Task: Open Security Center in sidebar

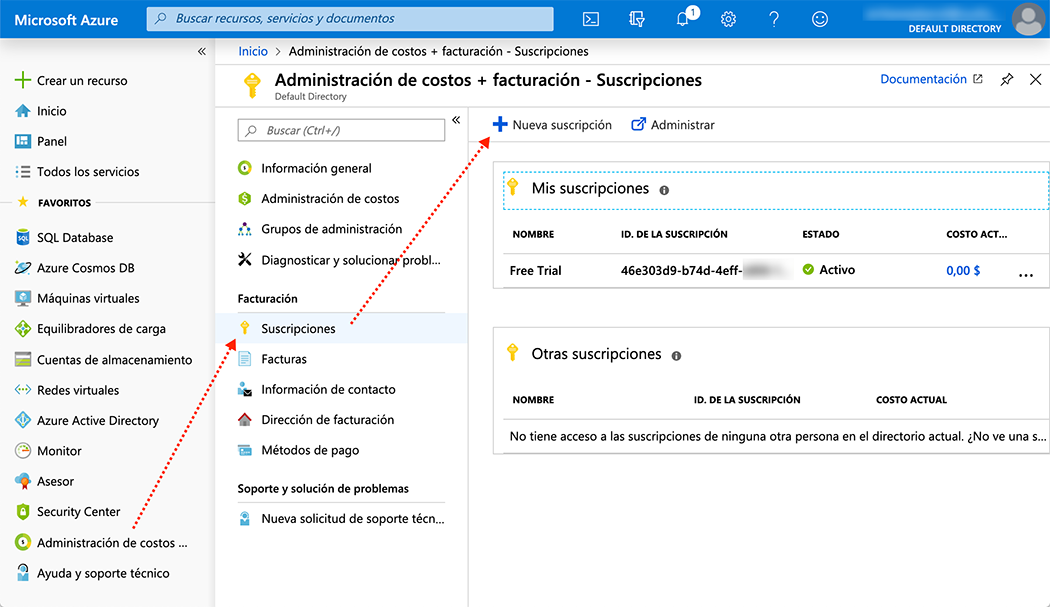Action: point(68,512)
